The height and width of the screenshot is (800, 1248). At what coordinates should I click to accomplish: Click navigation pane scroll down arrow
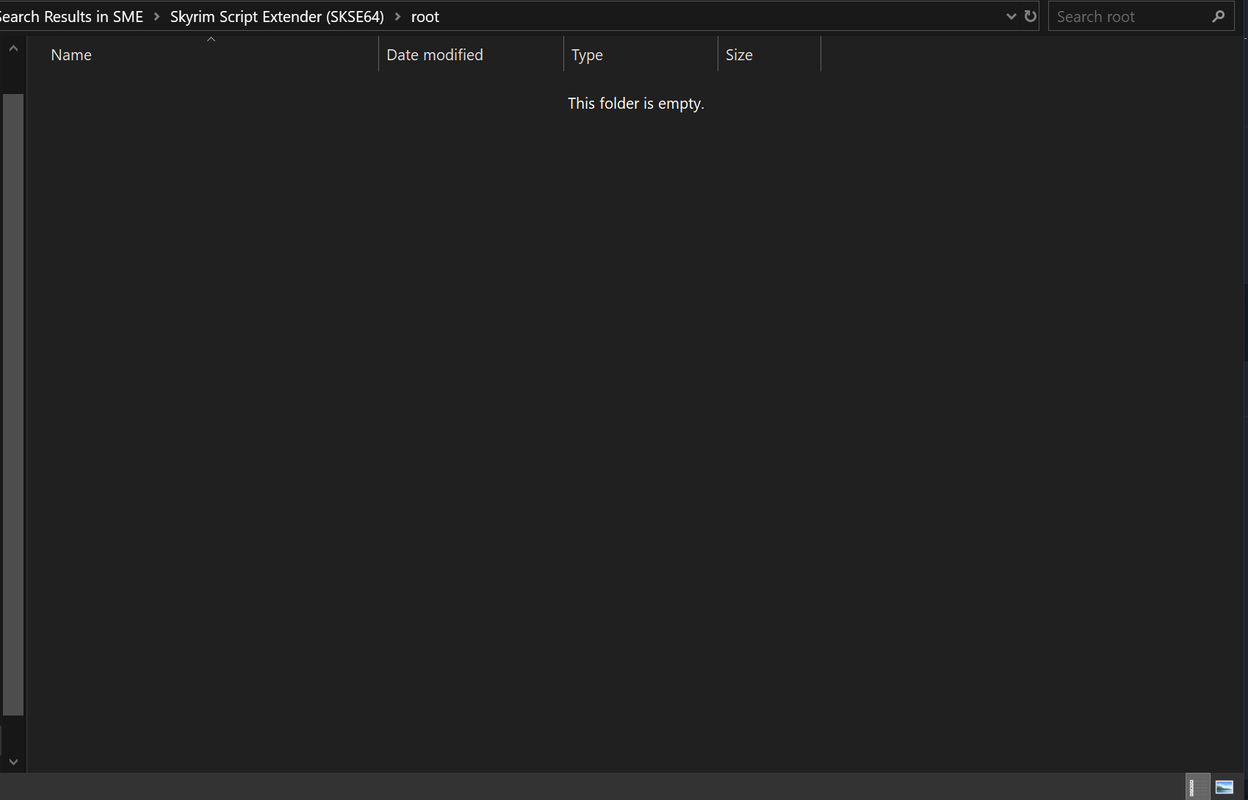pyautogui.click(x=13, y=762)
